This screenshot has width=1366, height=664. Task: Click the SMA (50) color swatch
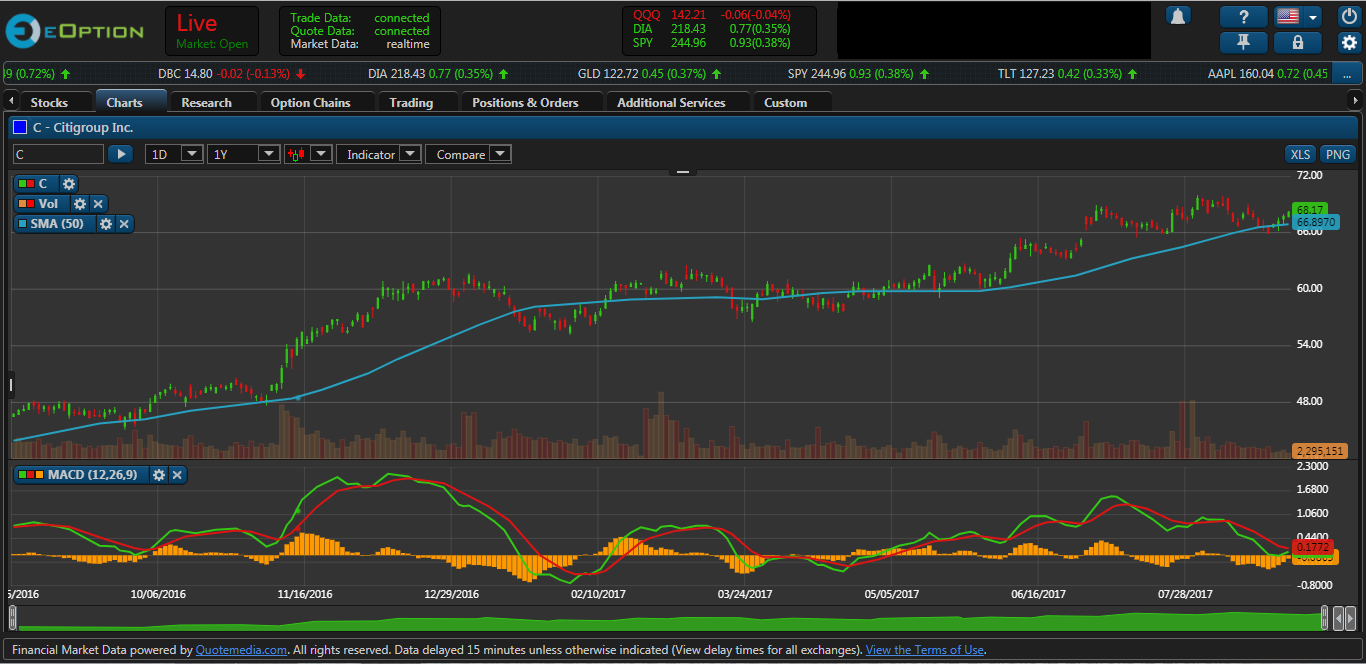pos(23,224)
